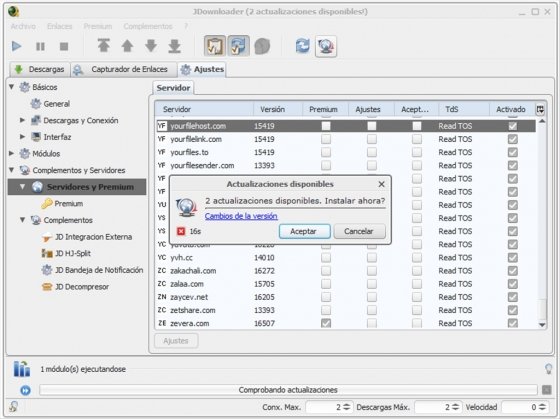Open the Archivo menu
560x419 pixels.
23,26
